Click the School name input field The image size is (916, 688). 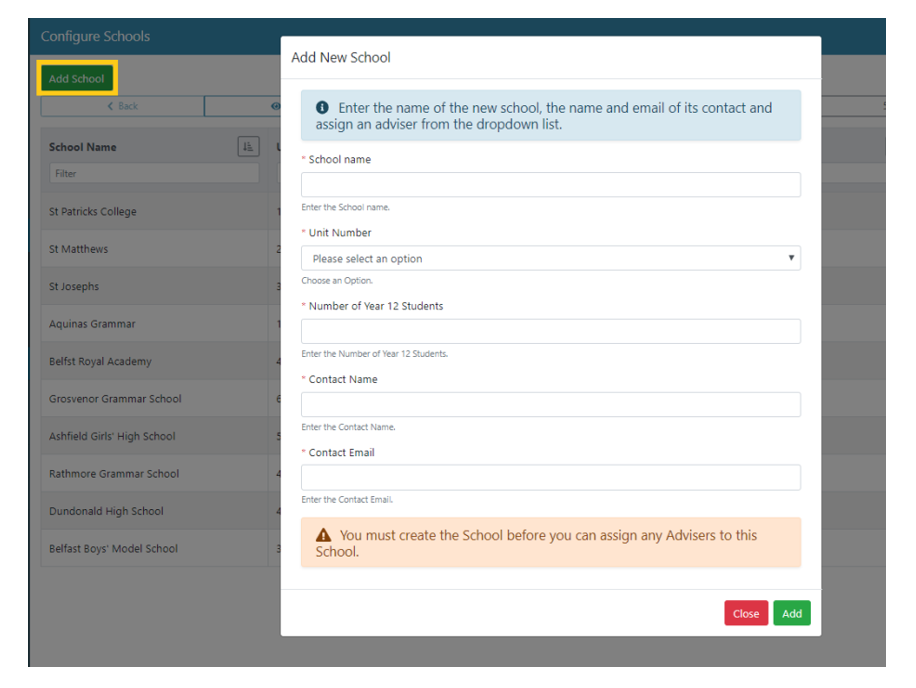550,185
